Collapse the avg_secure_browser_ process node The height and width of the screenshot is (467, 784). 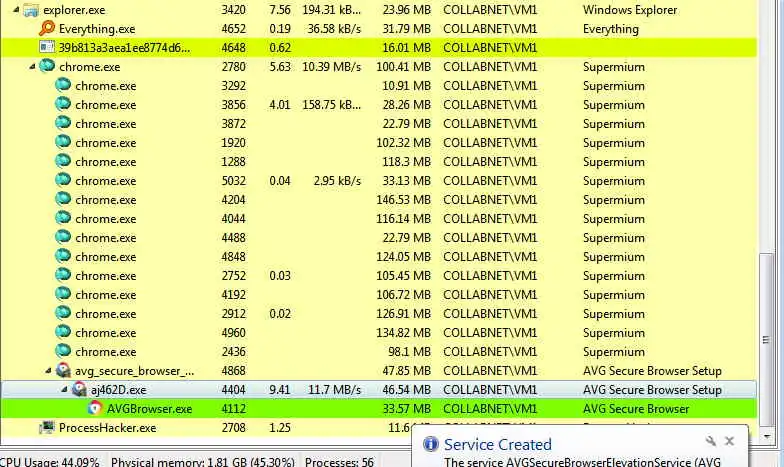pyautogui.click(x=48, y=370)
